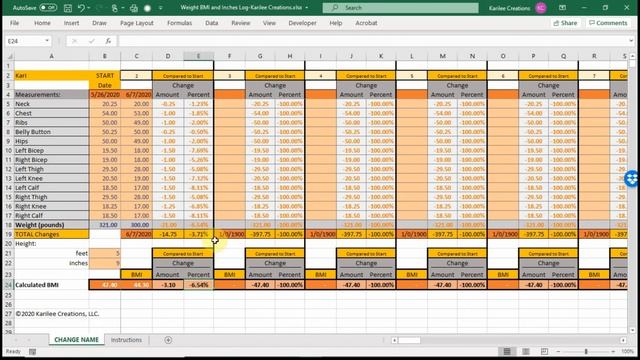Image resolution: width=640 pixels, height=360 pixels.
Task: Open the File menu
Action: pyautogui.click(x=14, y=23)
